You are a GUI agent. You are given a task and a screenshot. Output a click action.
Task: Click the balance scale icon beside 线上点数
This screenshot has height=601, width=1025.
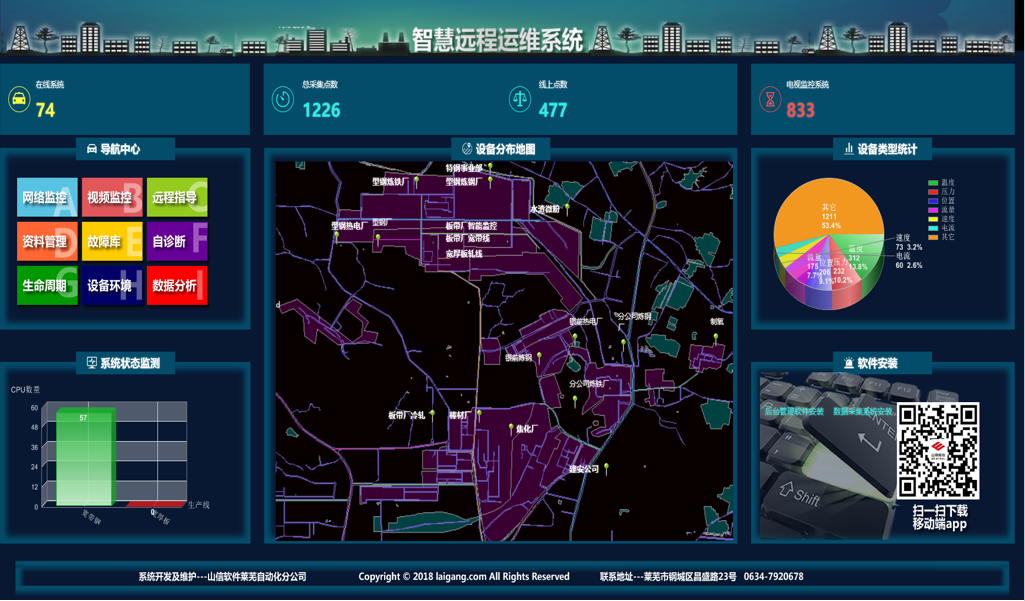(x=519, y=99)
